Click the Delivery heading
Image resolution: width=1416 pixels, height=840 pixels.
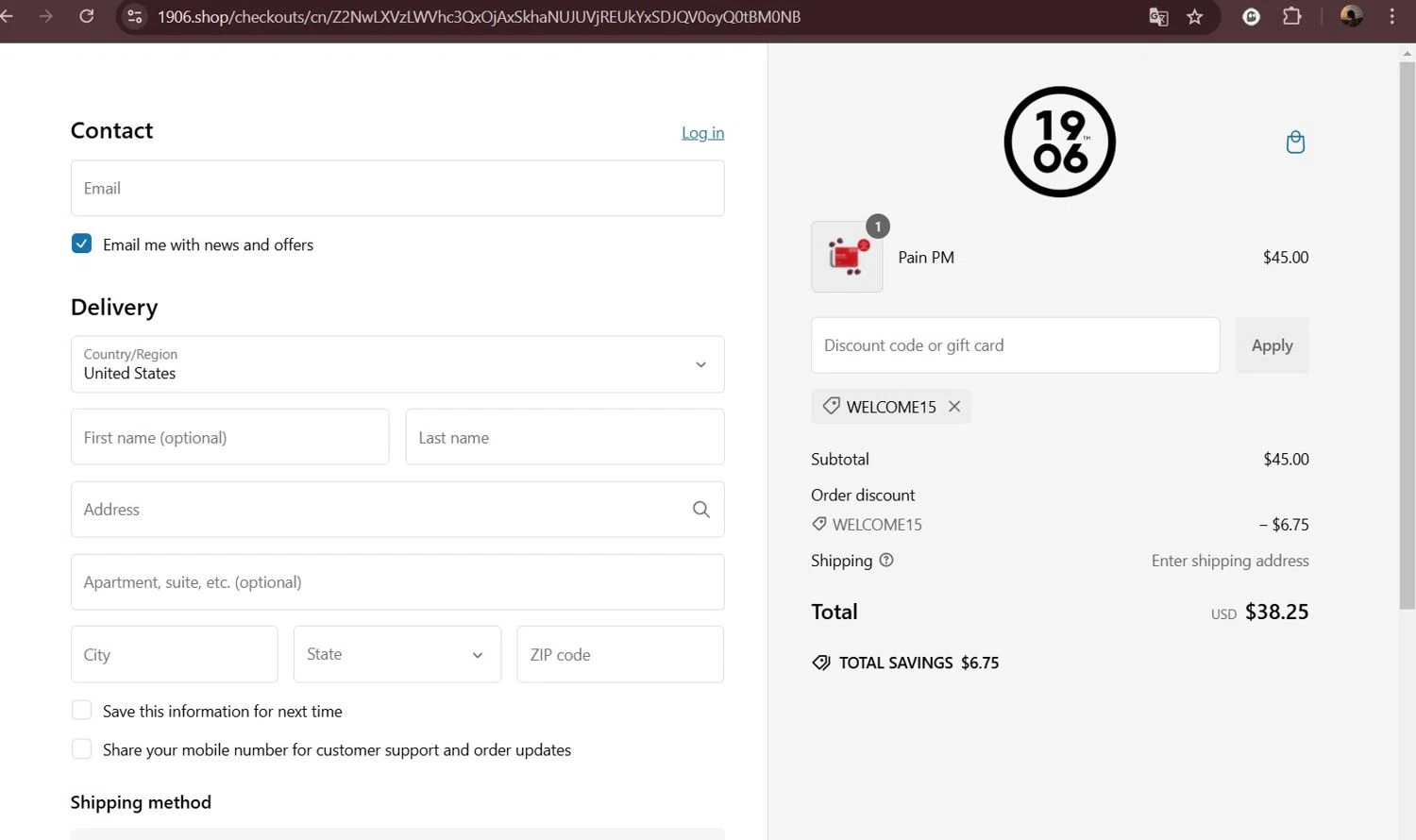tap(114, 307)
